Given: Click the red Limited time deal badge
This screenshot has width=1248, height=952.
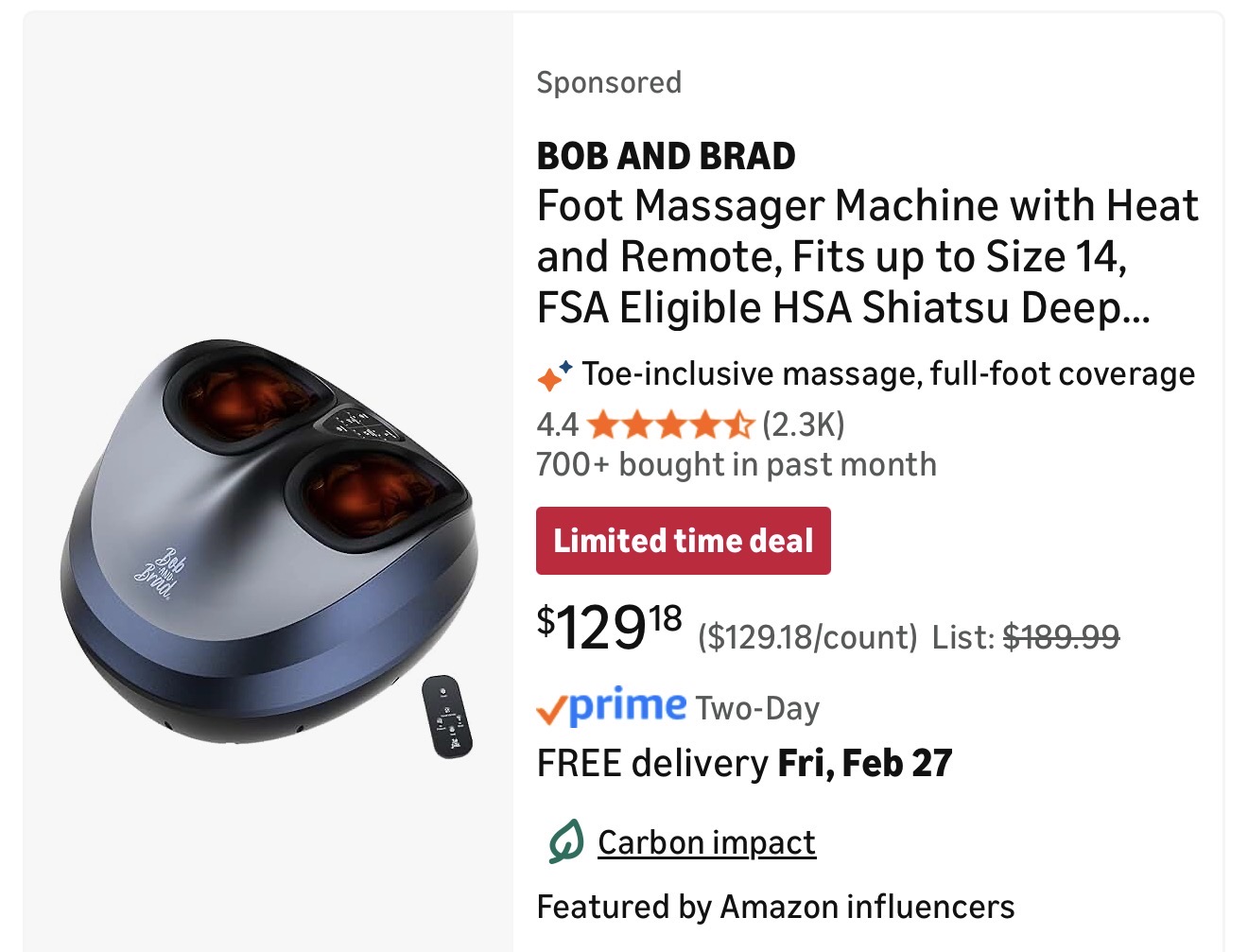Looking at the screenshot, I should coord(683,541).
